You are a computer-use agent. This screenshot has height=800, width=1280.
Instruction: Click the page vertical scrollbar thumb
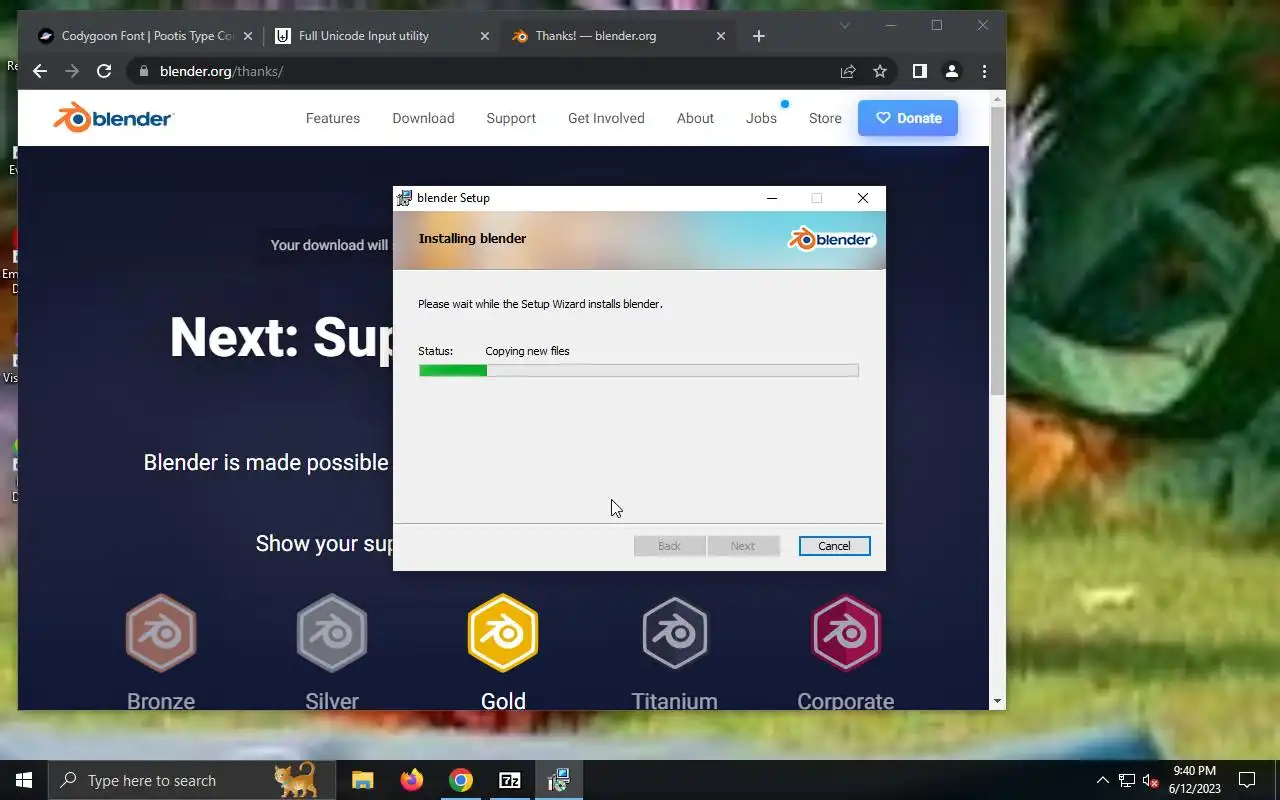[997, 250]
